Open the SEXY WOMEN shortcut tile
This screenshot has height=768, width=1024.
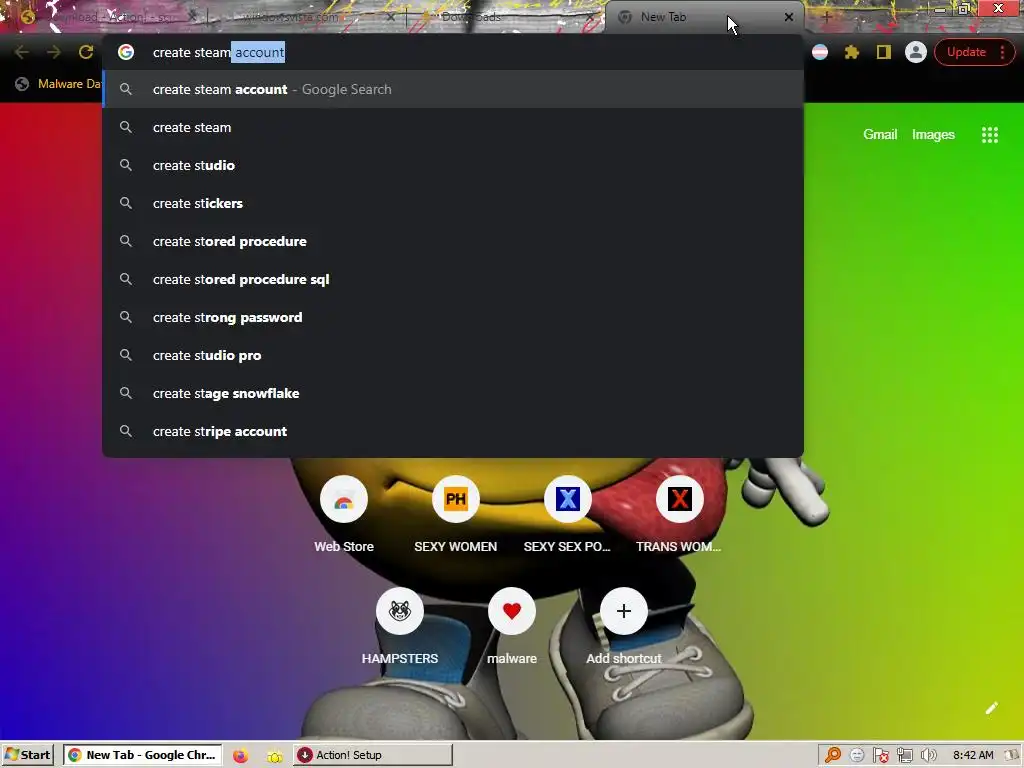pos(455,514)
